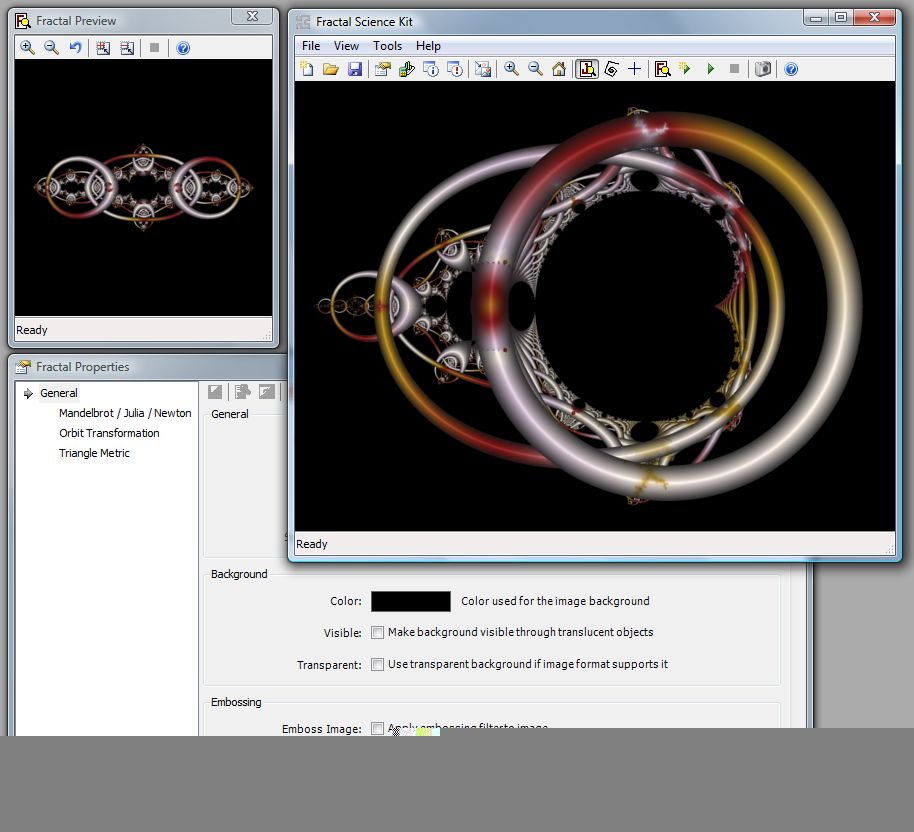Zoom in on the fractal preview
The width and height of the screenshot is (914, 832).
pos(28,47)
